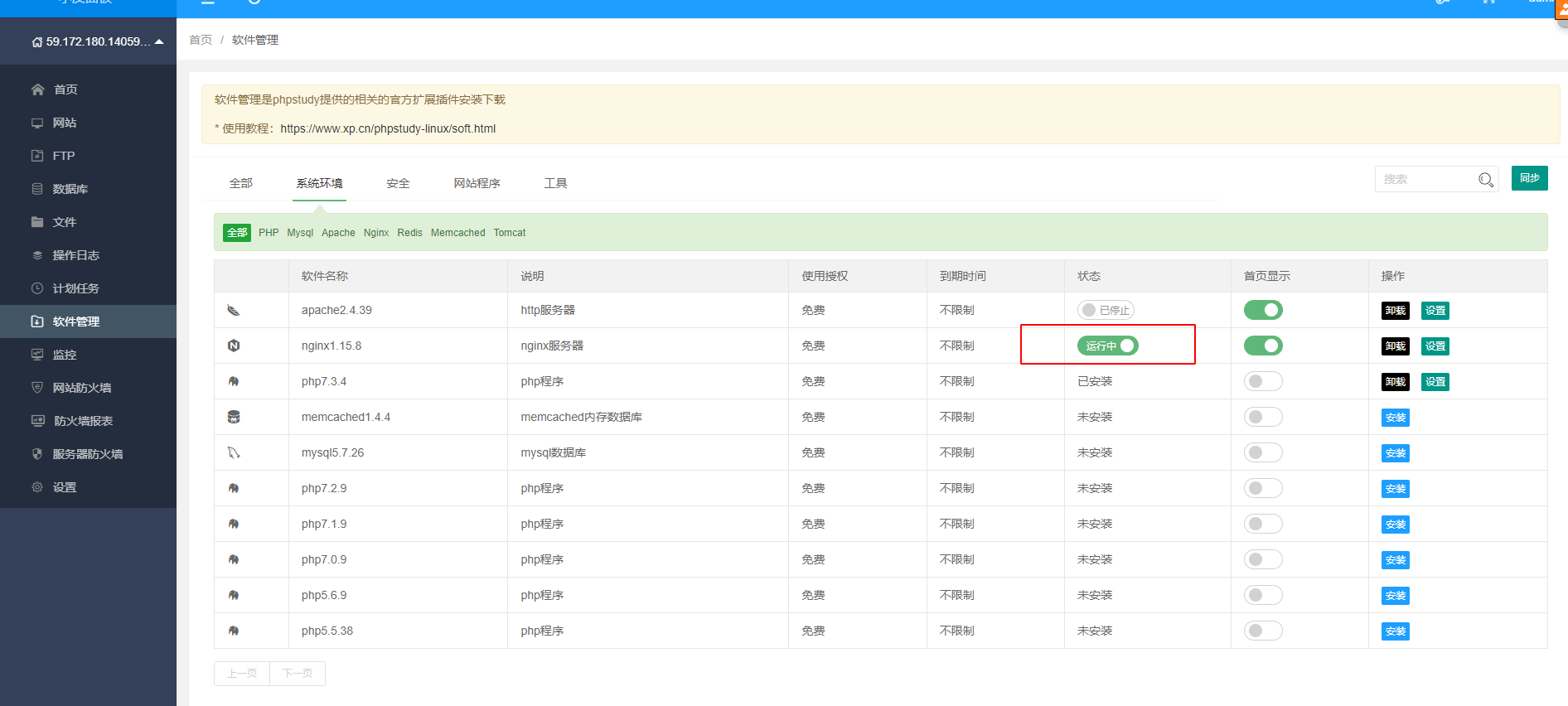The image size is (1568, 706).
Task: Filter list by Apache
Action: pyautogui.click(x=338, y=233)
